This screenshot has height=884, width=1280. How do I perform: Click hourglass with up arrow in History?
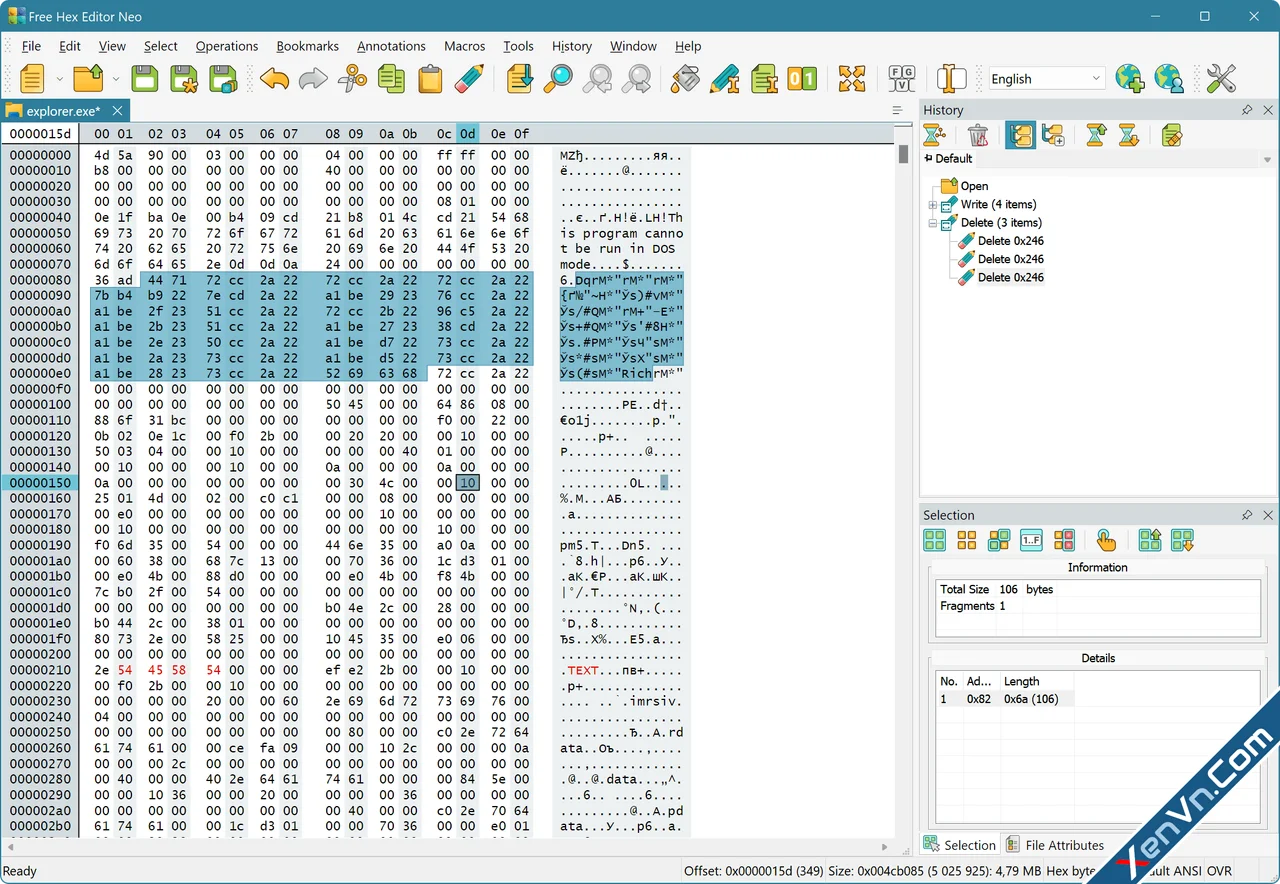[1096, 135]
